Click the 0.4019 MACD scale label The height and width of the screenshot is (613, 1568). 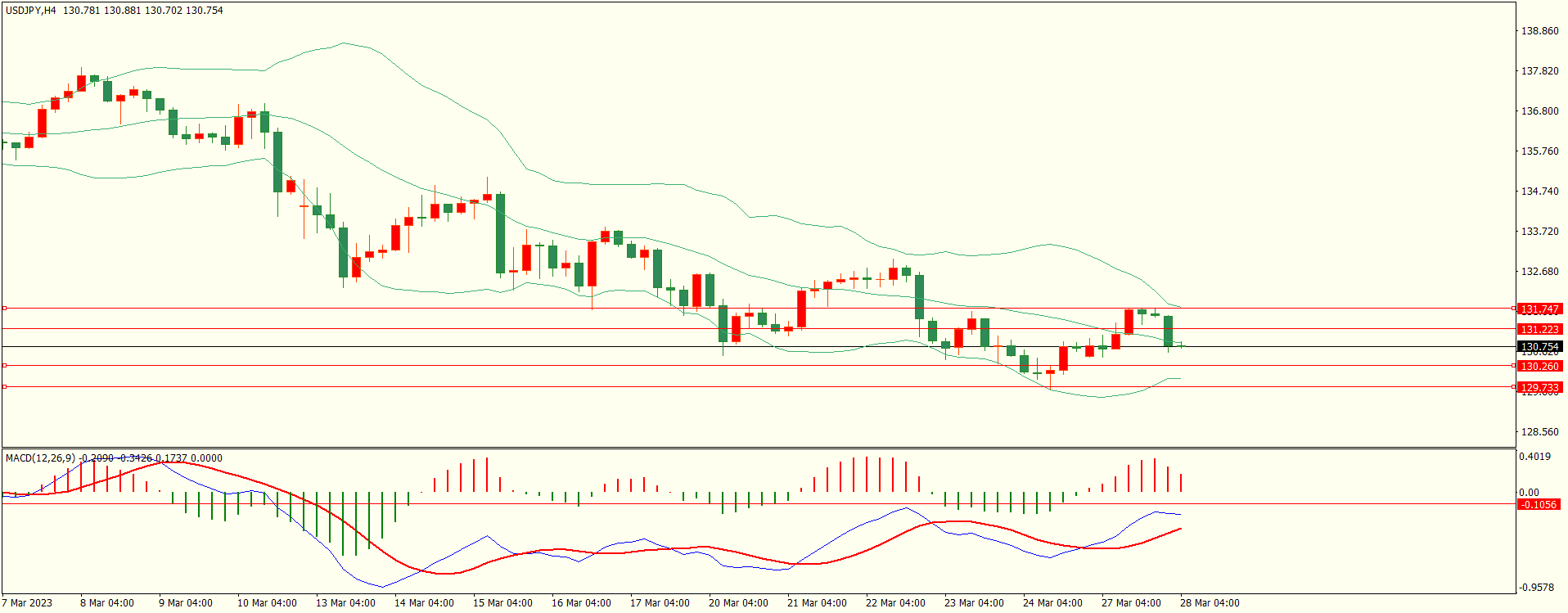(x=1535, y=457)
